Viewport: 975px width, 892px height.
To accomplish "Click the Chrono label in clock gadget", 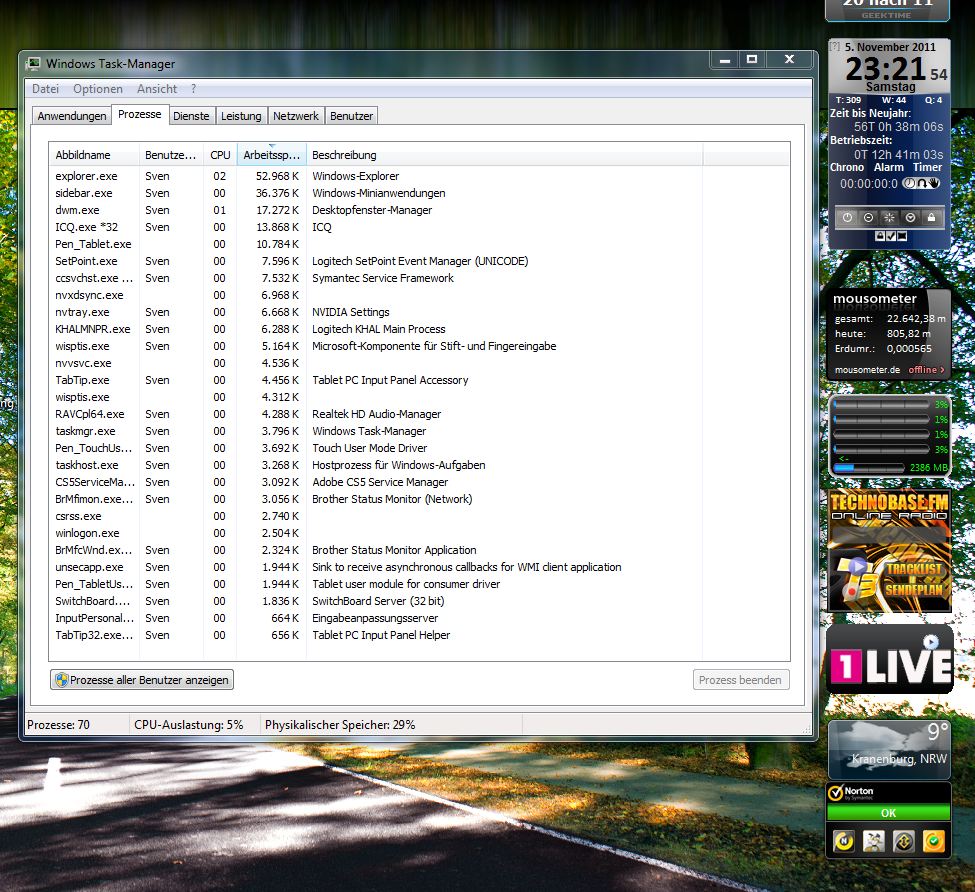I will [847, 167].
